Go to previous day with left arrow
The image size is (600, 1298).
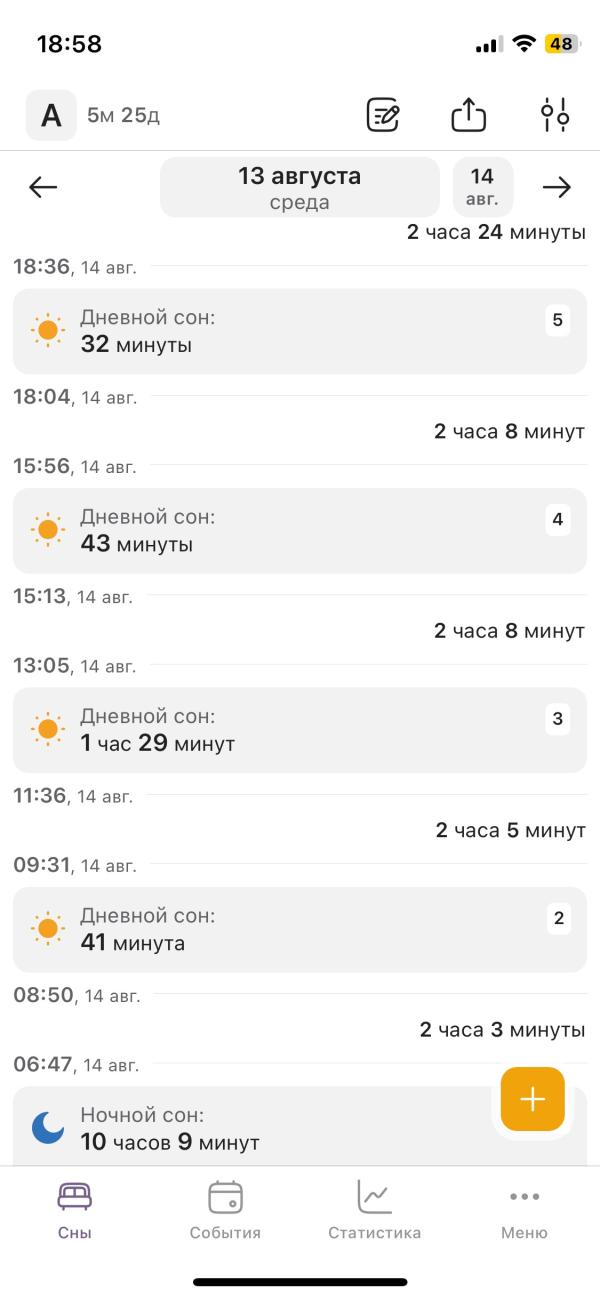pos(43,187)
